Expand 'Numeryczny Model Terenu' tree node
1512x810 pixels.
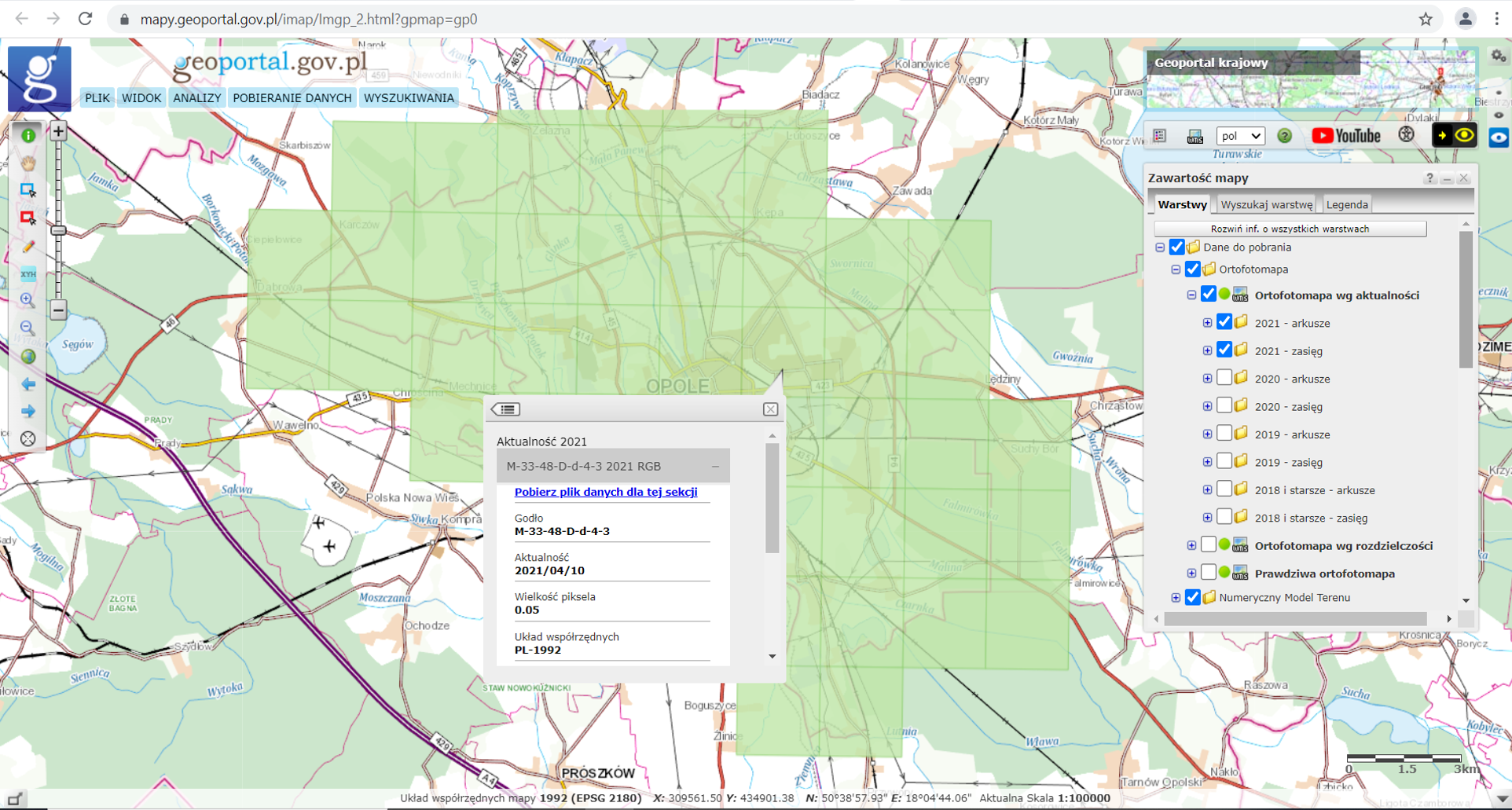(1176, 598)
